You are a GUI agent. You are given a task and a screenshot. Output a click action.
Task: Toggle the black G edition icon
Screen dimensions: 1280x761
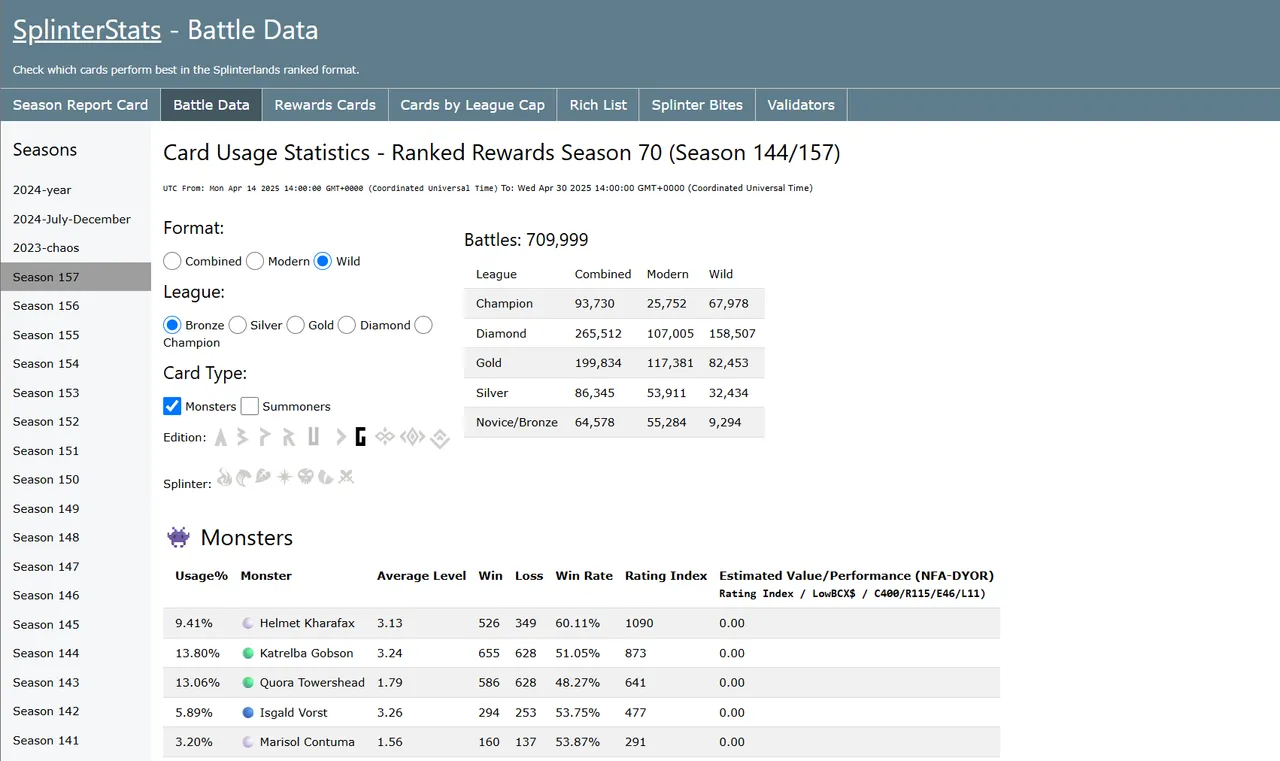[360, 436]
